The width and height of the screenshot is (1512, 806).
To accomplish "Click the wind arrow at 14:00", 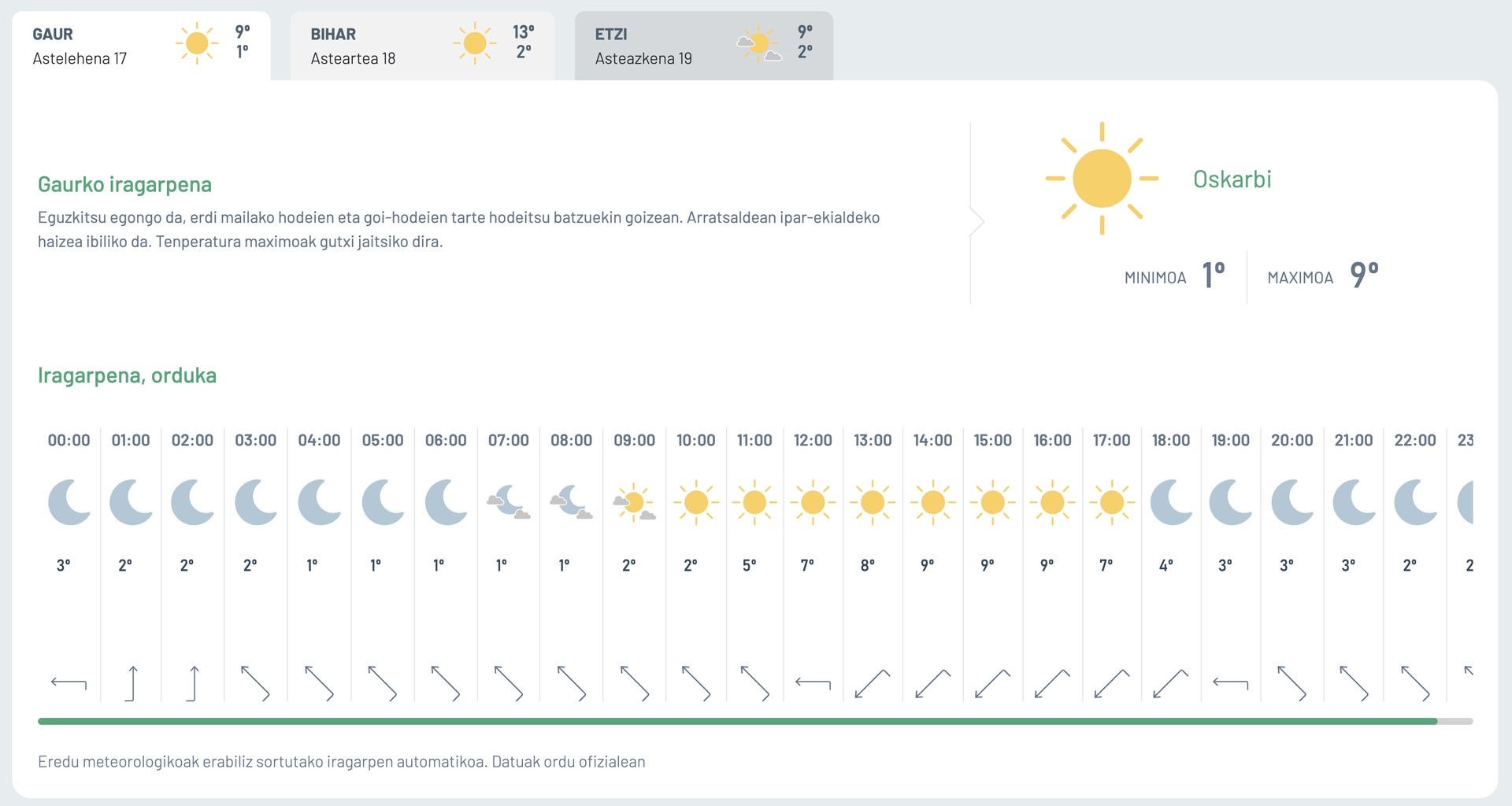I will coord(933,683).
